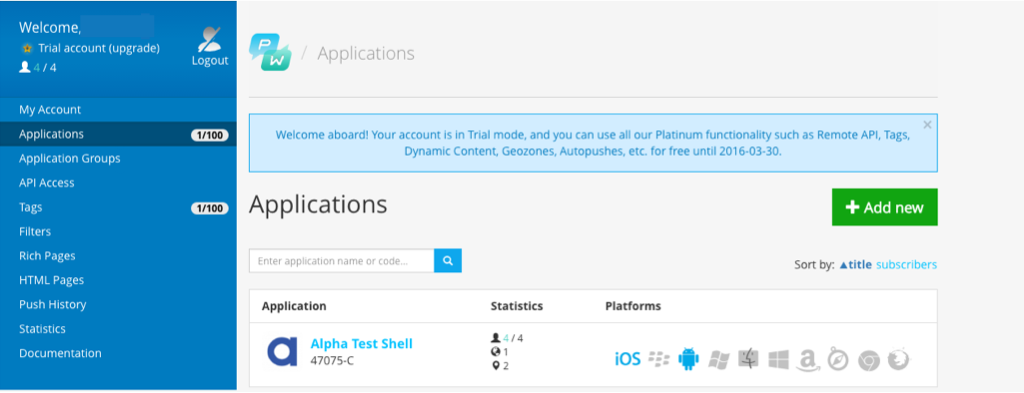Screen dimensions: 1024x393
Task: Click the 4 / 4 user count in sidebar header
Action: tap(38, 67)
